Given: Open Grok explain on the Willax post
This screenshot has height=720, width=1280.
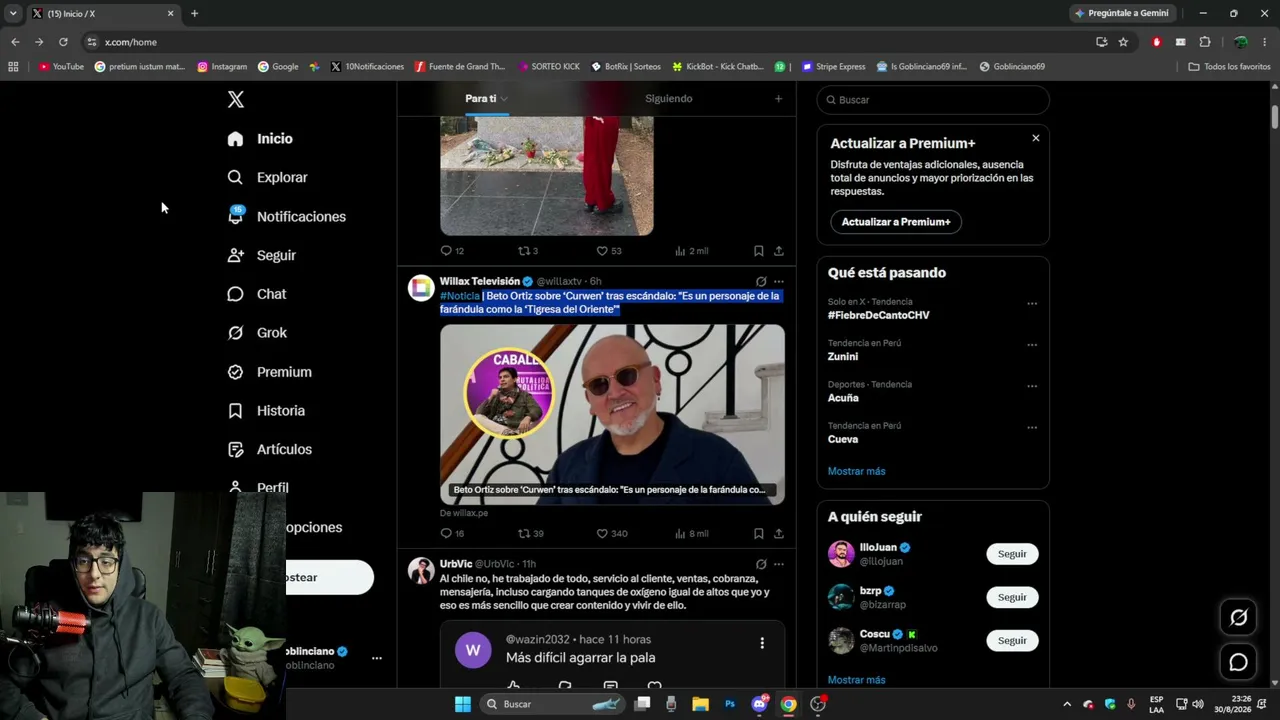Looking at the screenshot, I should coord(761,282).
